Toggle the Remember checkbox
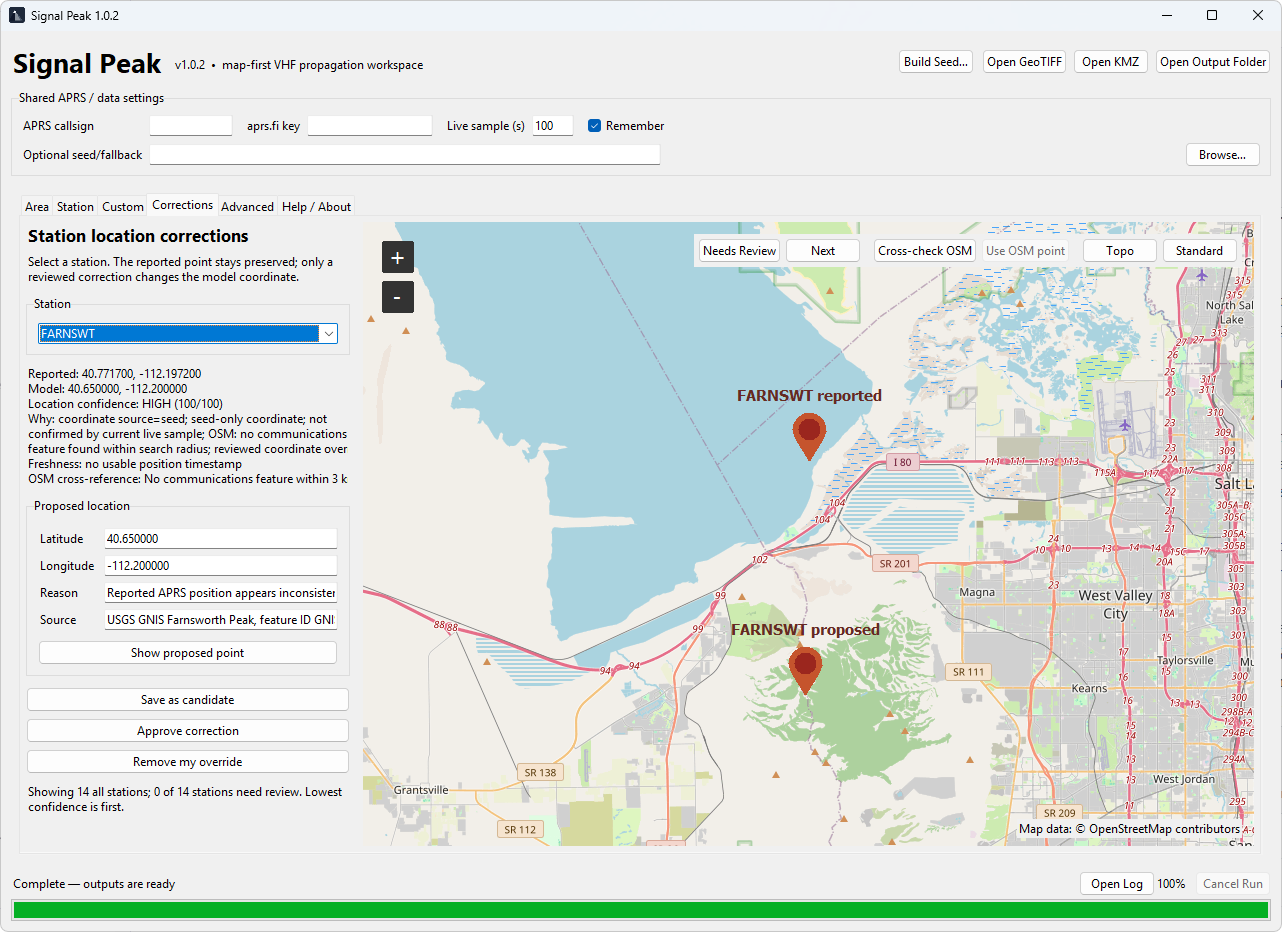Image resolution: width=1282 pixels, height=932 pixels. point(594,126)
